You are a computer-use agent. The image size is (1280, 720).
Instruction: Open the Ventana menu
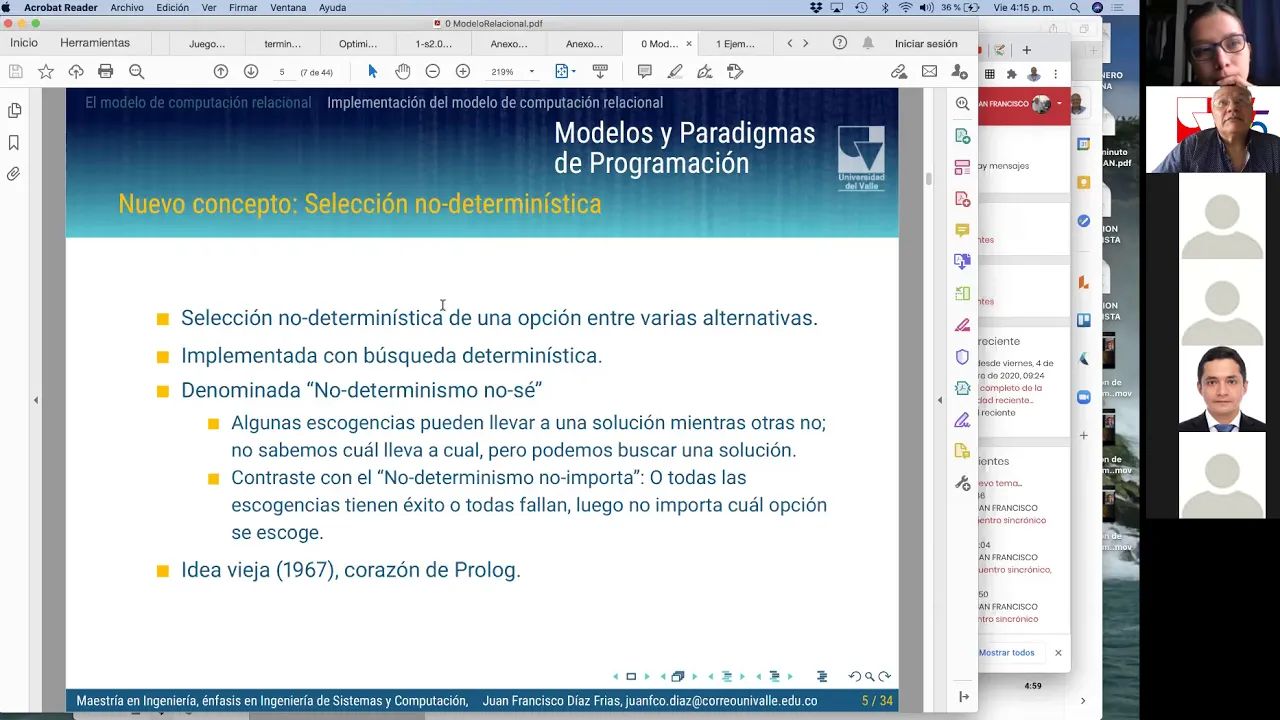click(x=288, y=8)
